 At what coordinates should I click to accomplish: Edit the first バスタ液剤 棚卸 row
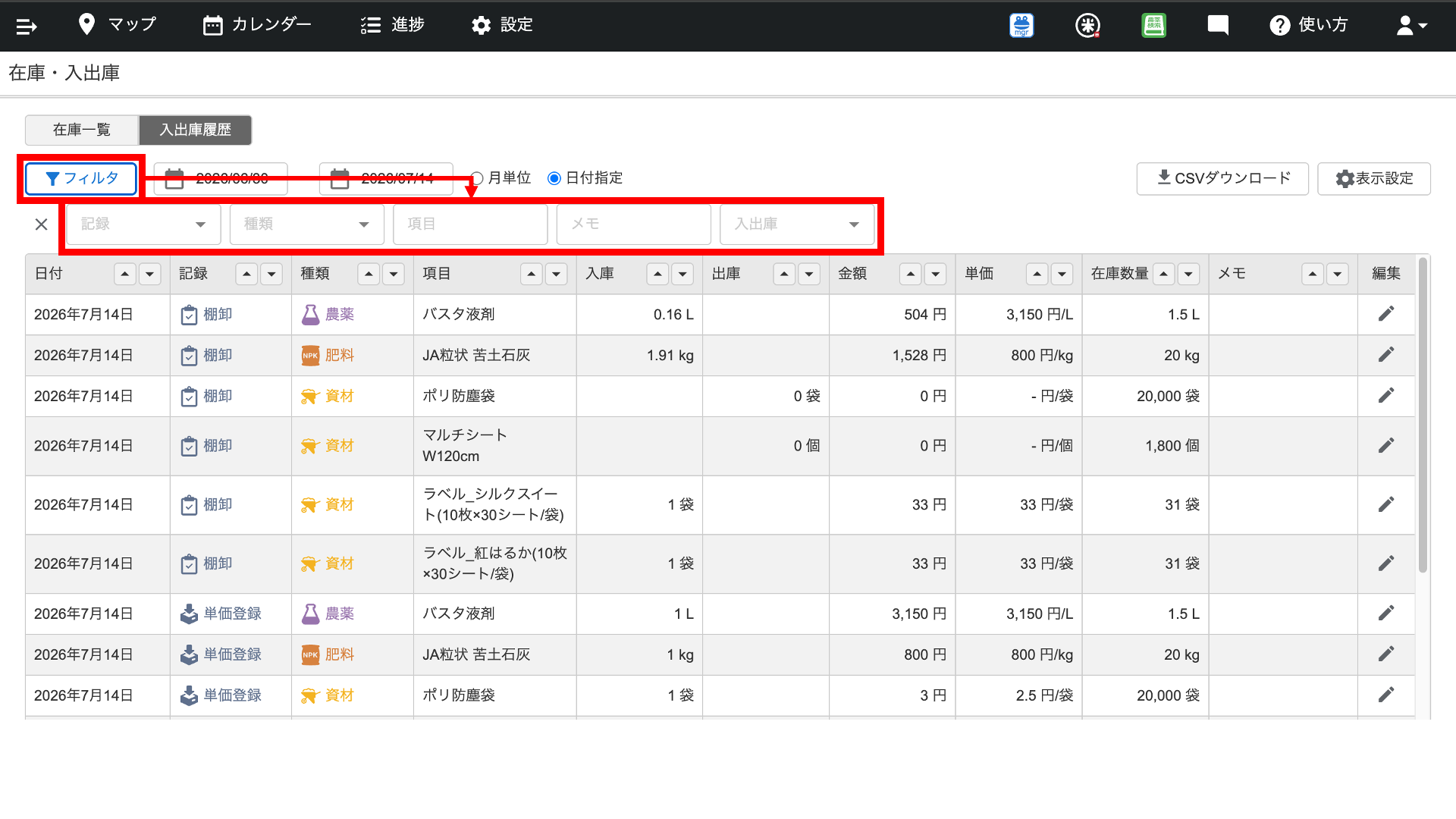[x=1386, y=314]
